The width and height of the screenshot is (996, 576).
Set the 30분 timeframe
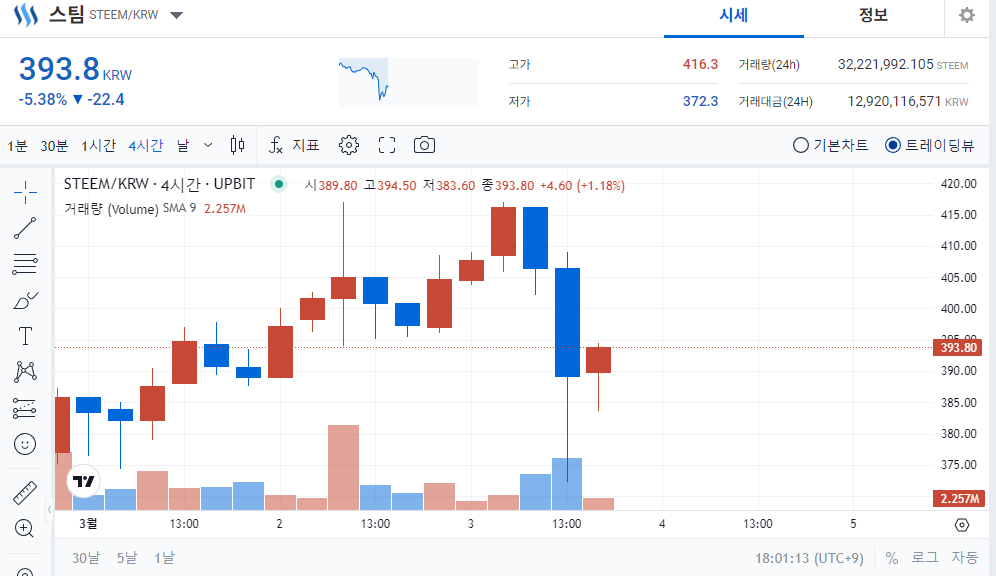(54, 146)
